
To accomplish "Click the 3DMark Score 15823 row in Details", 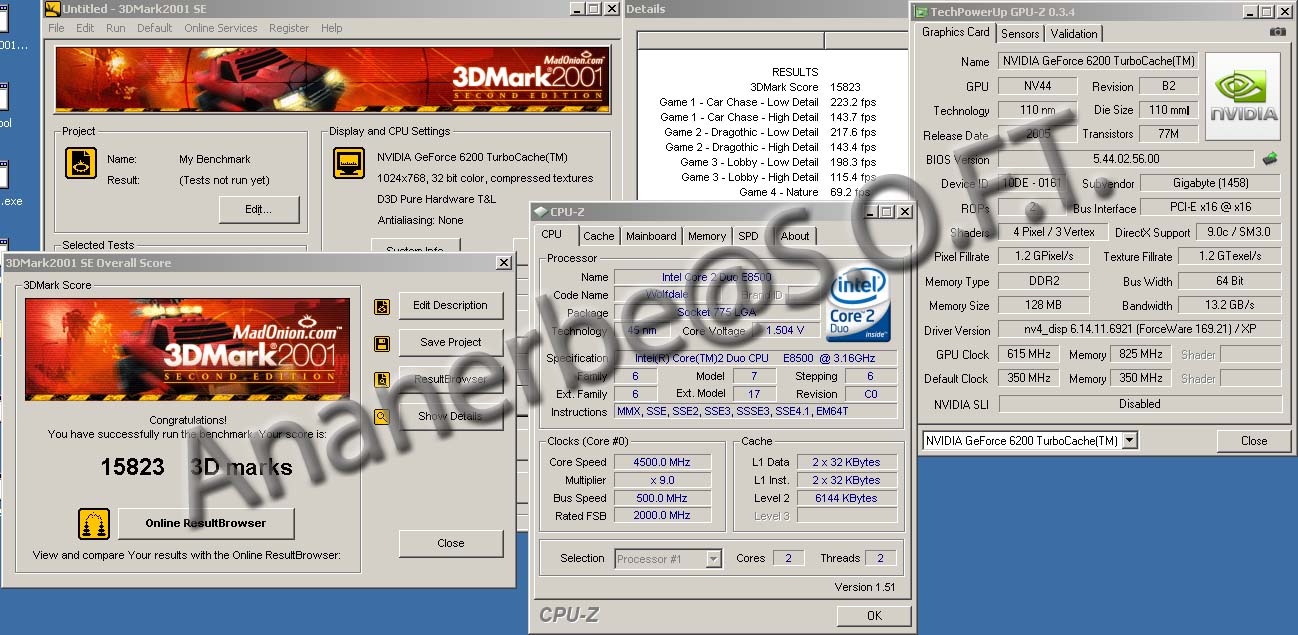I will [805, 87].
